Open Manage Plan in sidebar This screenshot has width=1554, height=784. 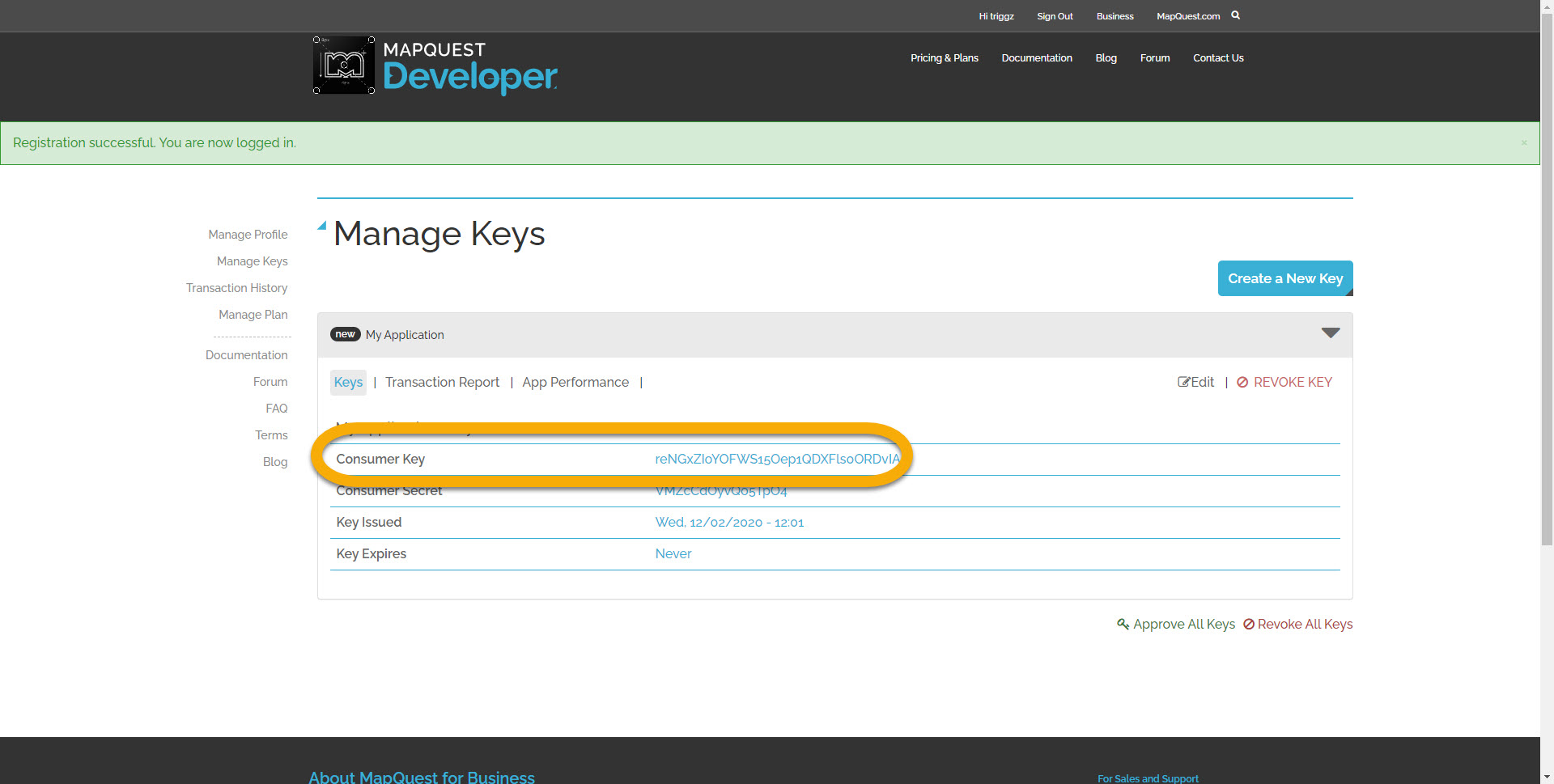pyautogui.click(x=253, y=315)
